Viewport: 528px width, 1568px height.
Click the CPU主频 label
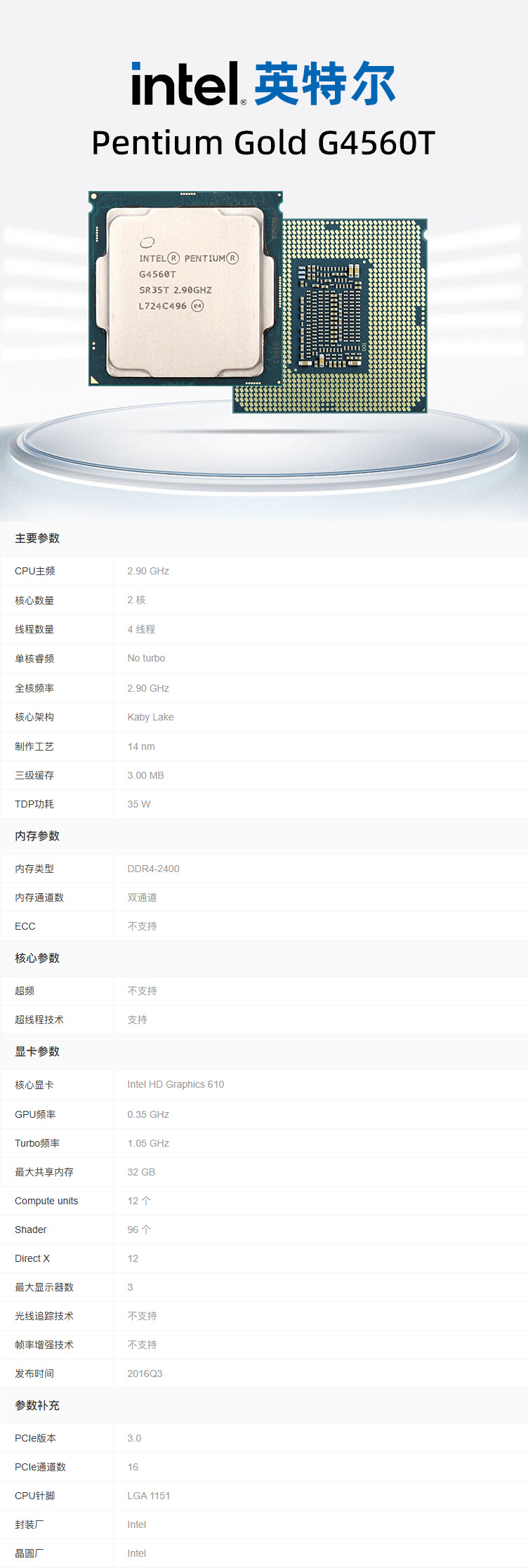pos(35,571)
